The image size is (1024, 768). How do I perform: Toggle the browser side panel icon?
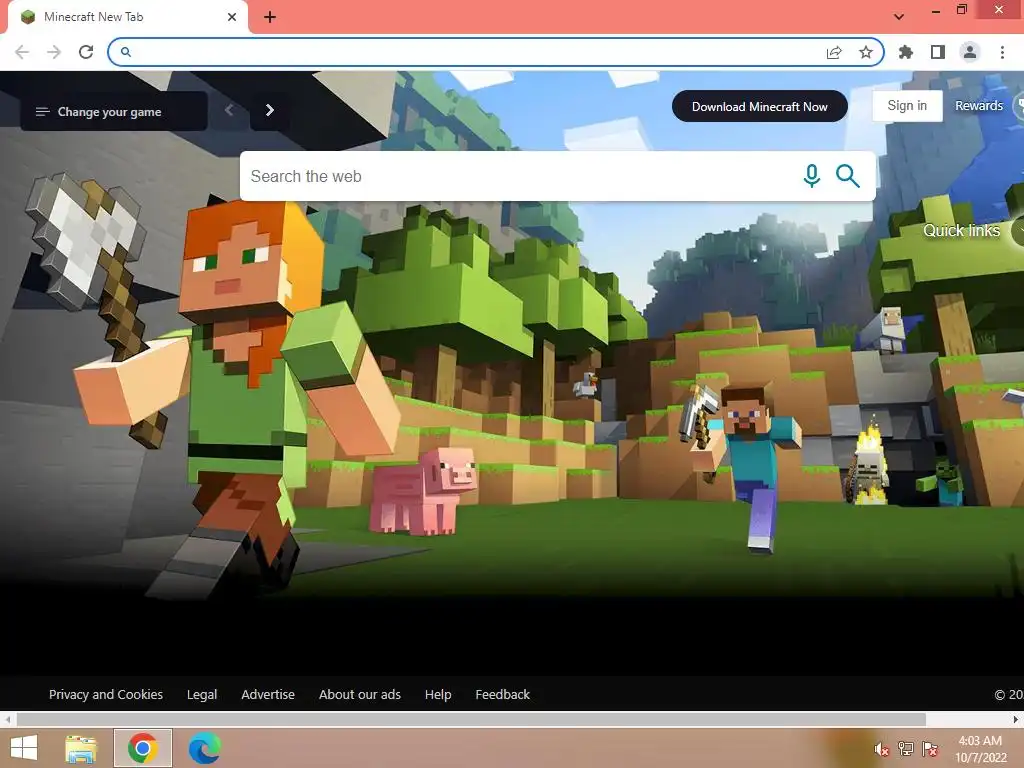coord(938,52)
